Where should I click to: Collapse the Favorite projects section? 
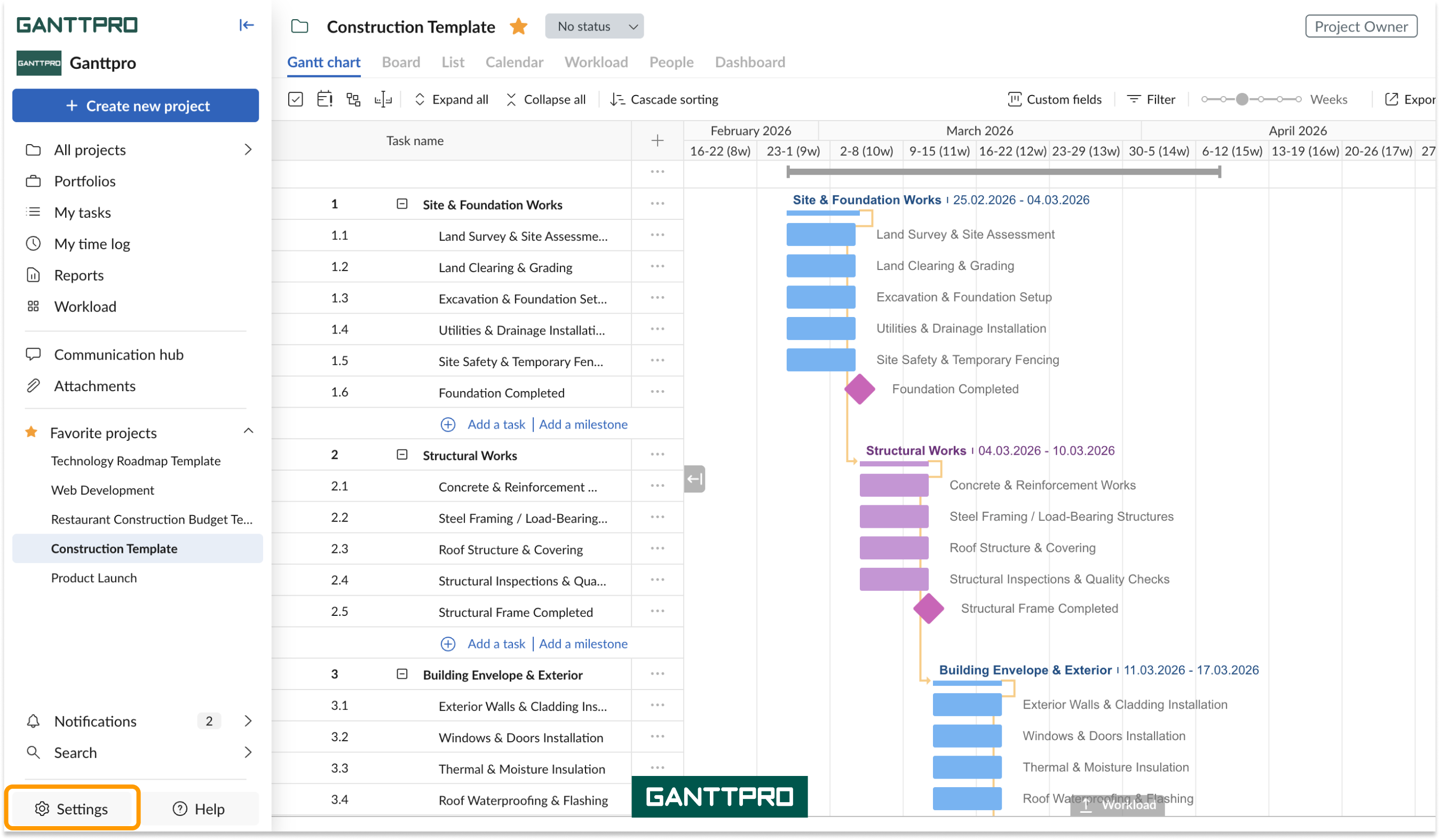(x=249, y=431)
